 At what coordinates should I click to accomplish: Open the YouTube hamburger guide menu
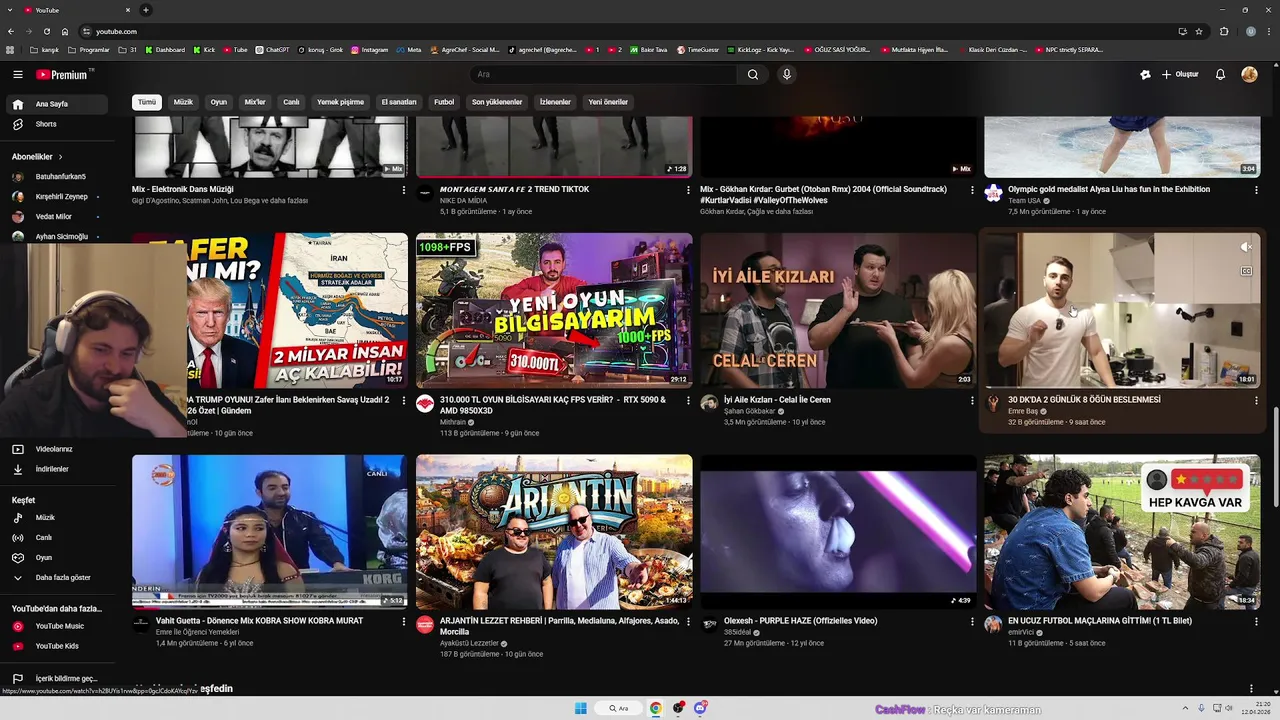point(17,74)
